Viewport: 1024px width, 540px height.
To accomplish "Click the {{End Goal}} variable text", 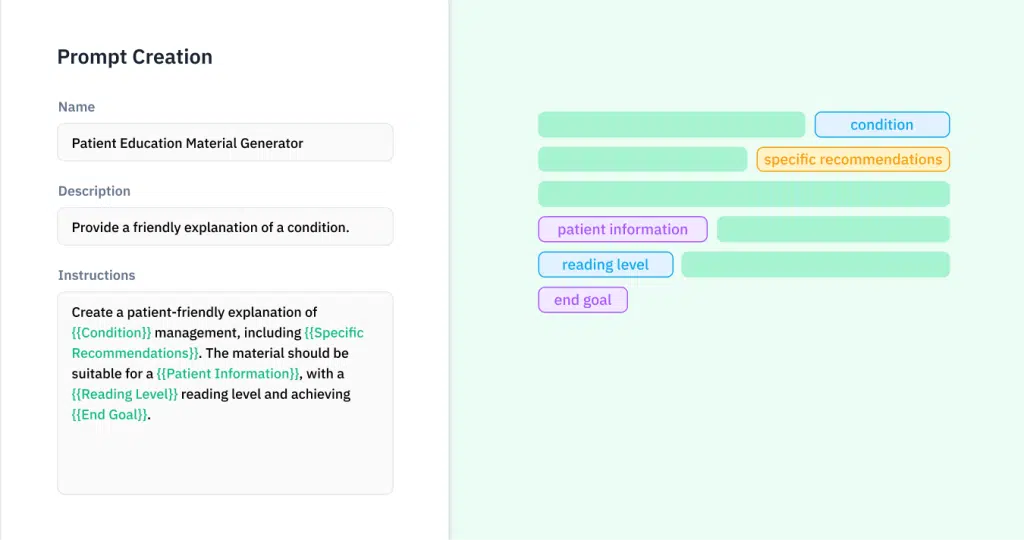I will tap(109, 415).
